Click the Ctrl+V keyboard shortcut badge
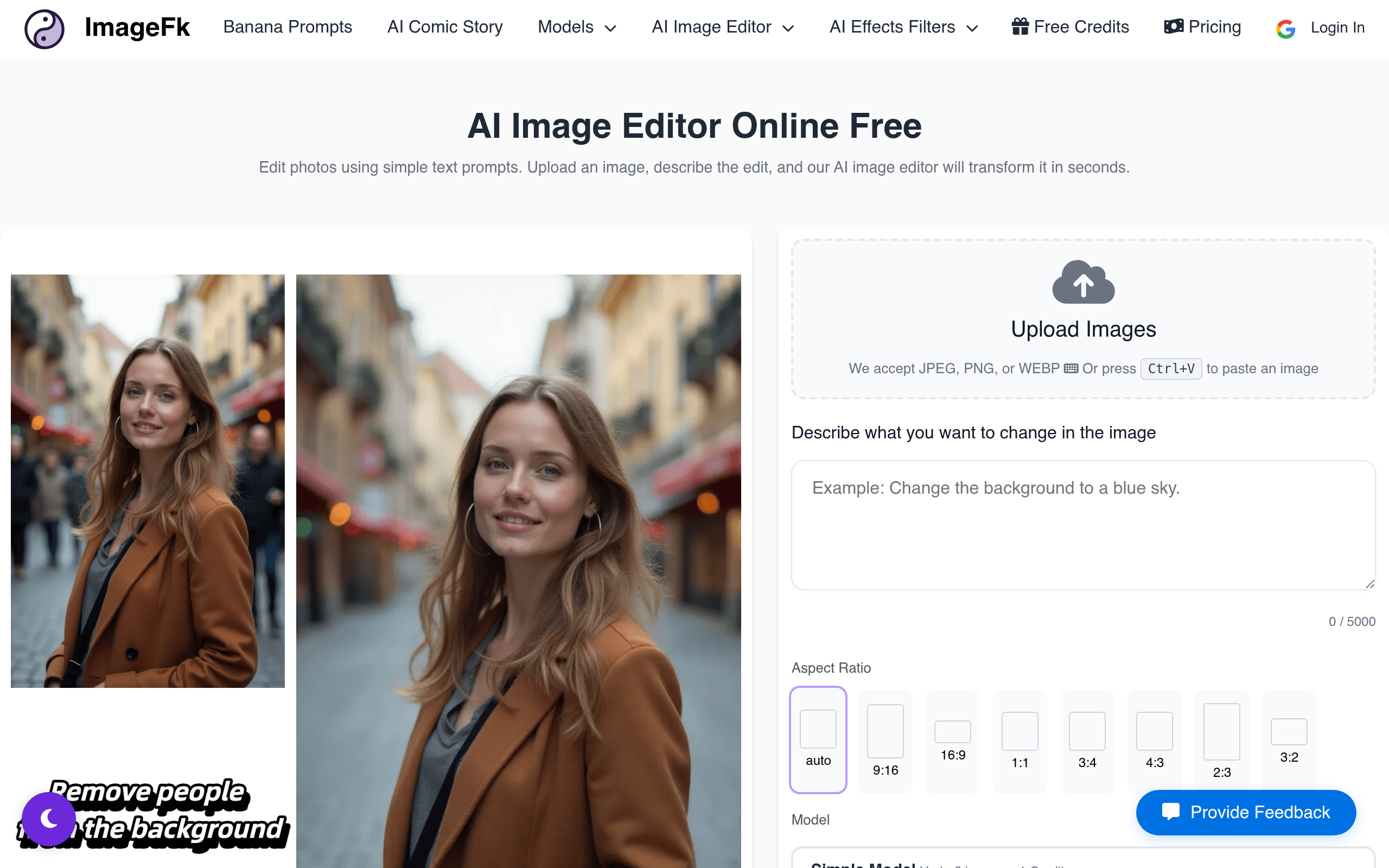The height and width of the screenshot is (868, 1389). 1171,368
